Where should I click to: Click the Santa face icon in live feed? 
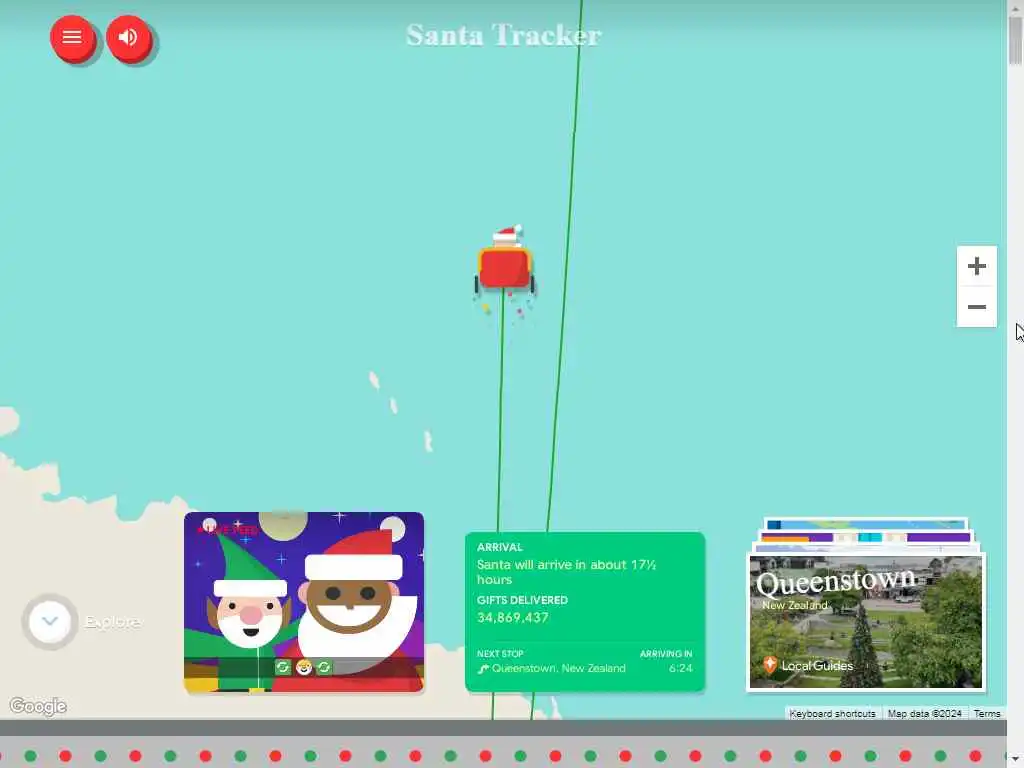(303, 667)
